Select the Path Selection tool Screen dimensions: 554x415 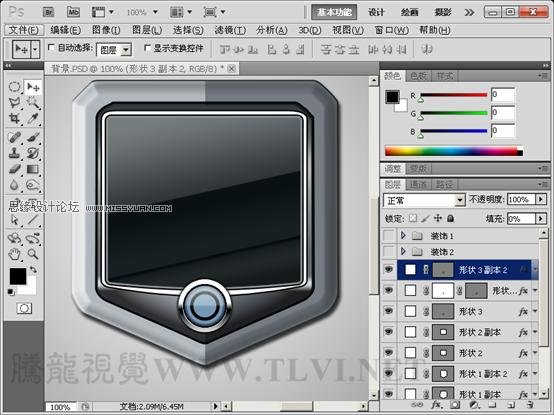pos(15,220)
